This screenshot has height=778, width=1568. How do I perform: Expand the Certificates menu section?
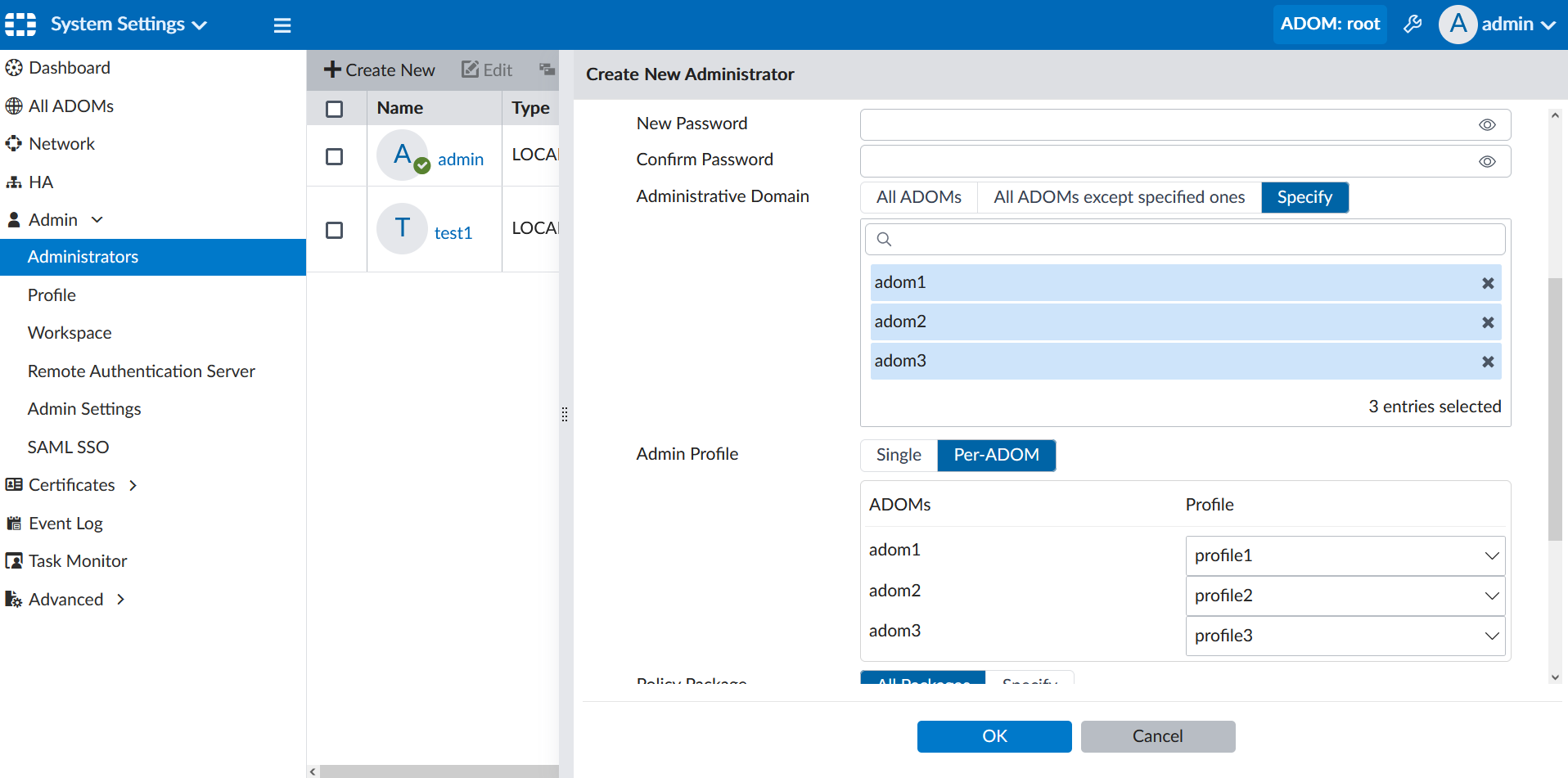point(133,485)
